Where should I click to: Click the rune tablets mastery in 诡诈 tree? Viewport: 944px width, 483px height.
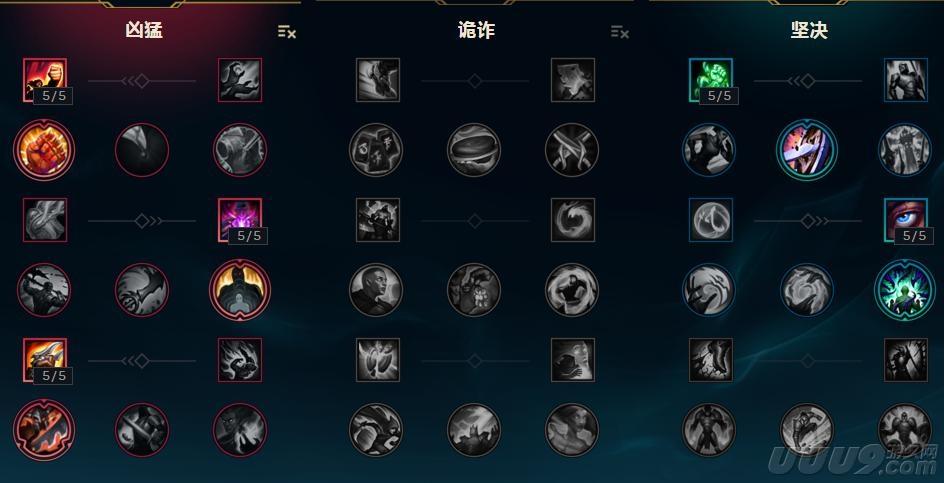pyautogui.click(x=376, y=149)
